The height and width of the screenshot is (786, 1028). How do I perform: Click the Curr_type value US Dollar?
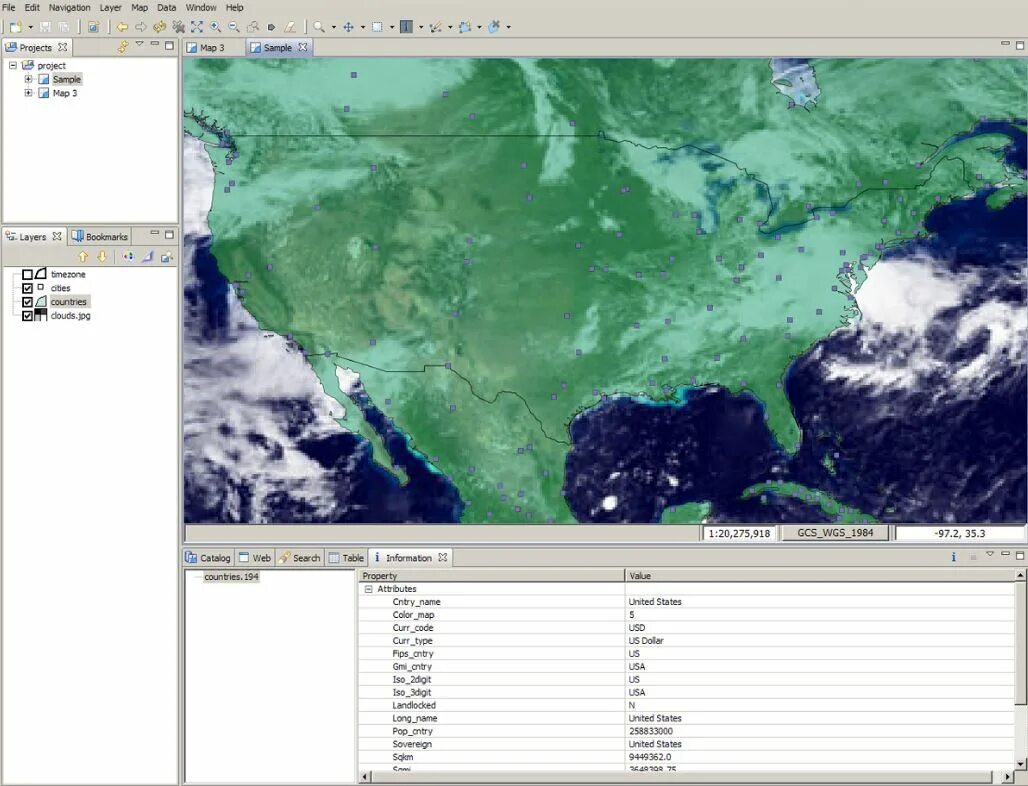pos(646,640)
